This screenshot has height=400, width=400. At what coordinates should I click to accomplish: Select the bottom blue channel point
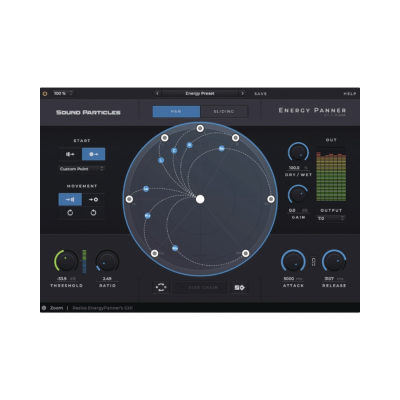[175, 248]
